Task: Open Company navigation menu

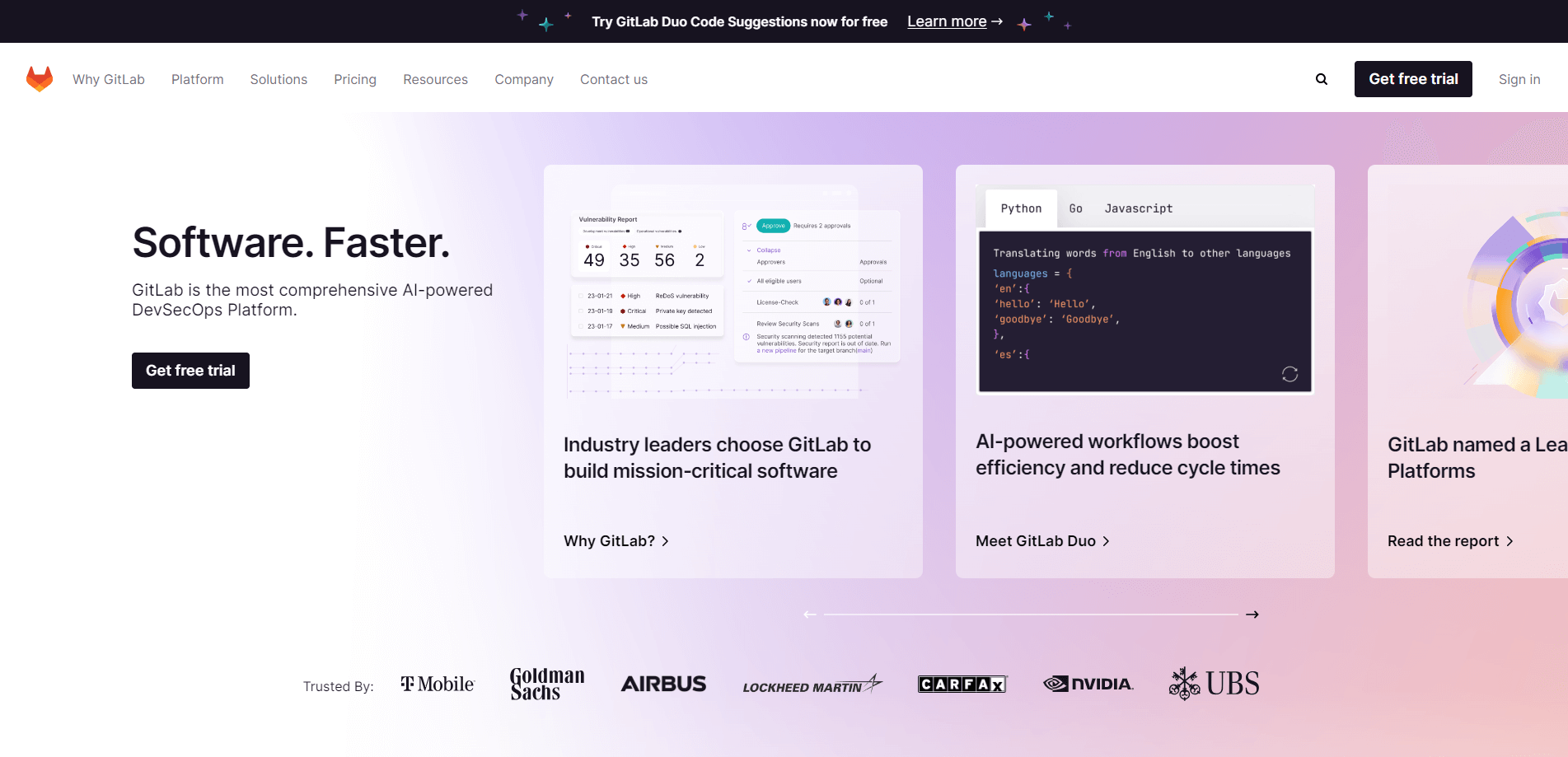Action: tap(524, 79)
